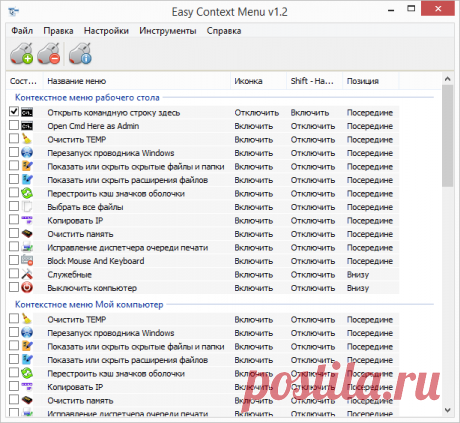Enable the Выключить компьютер checkbox

click(14, 287)
